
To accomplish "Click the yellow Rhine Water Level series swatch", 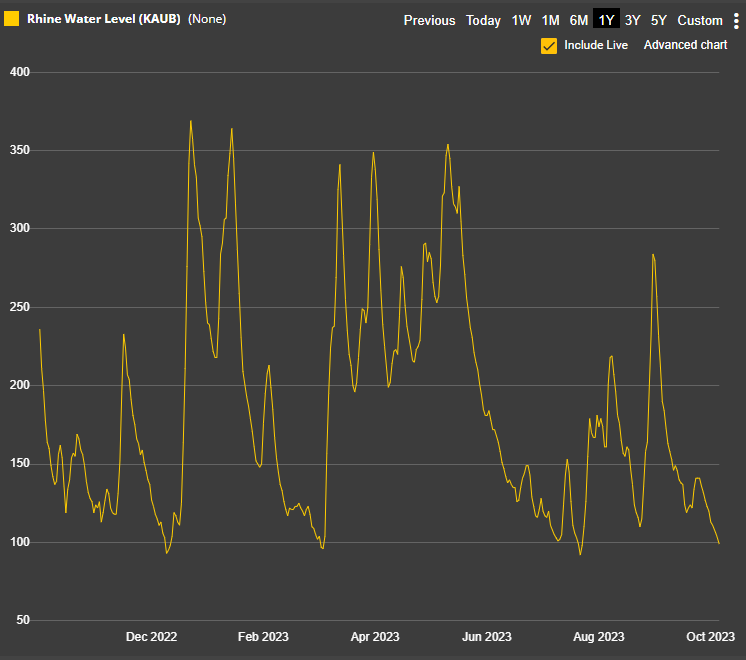I will pyautogui.click(x=11, y=19).
